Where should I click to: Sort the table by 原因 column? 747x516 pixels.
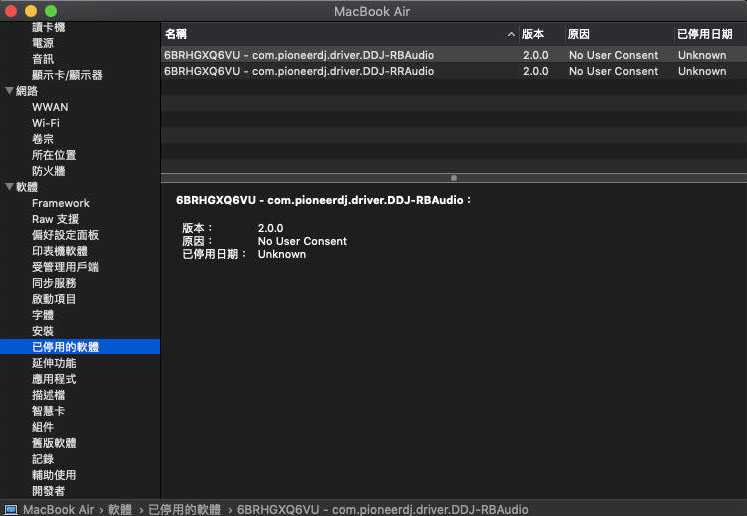pos(578,34)
